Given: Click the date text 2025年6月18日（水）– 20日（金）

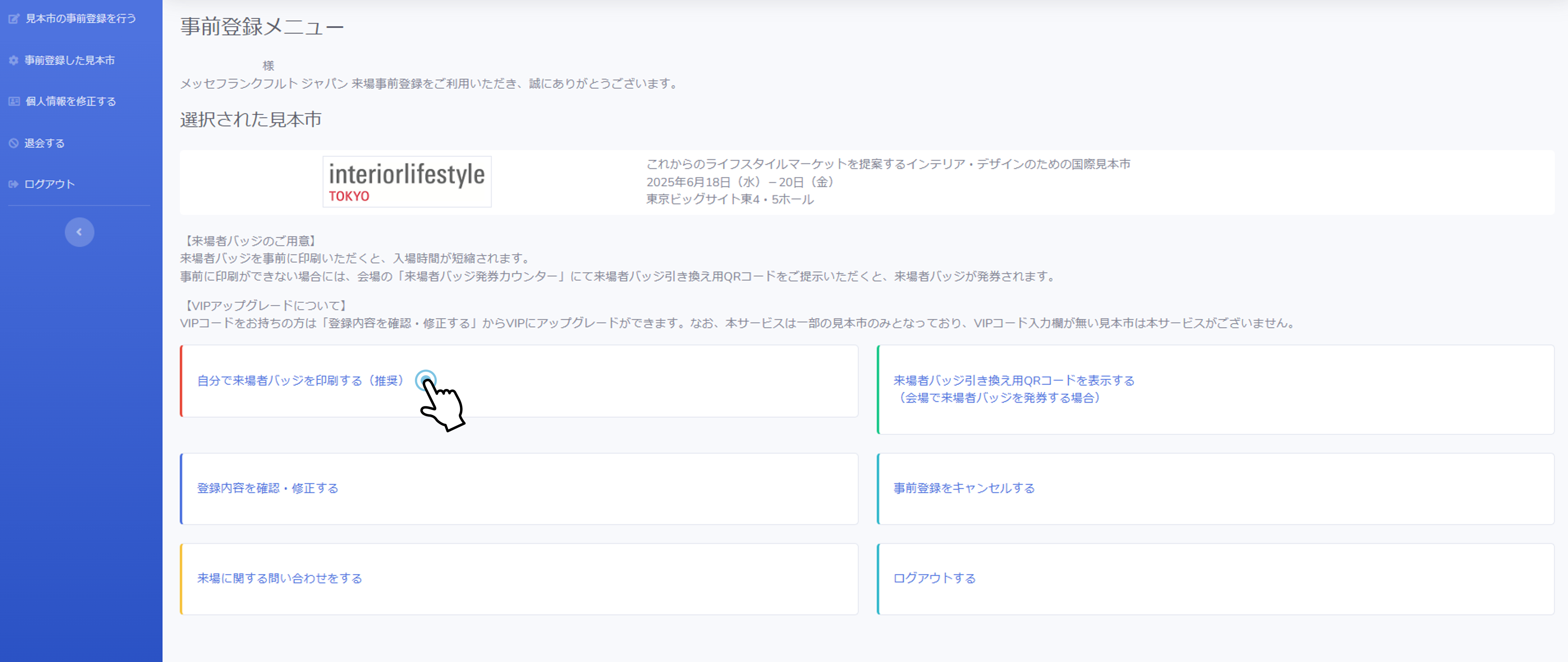Looking at the screenshot, I should pyautogui.click(x=742, y=182).
